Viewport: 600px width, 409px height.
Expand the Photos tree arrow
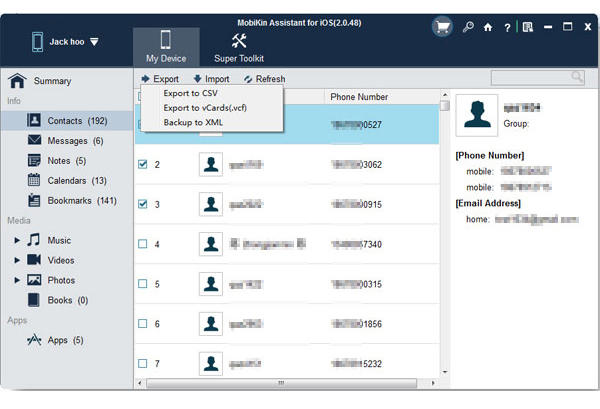[x=17, y=280]
